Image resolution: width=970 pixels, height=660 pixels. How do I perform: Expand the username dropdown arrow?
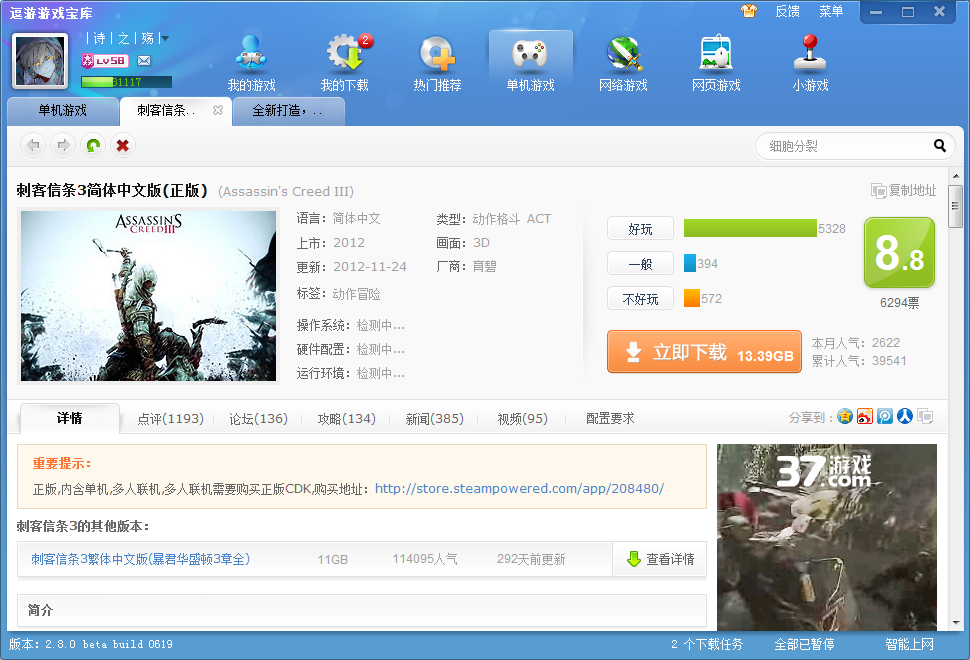click(x=165, y=38)
